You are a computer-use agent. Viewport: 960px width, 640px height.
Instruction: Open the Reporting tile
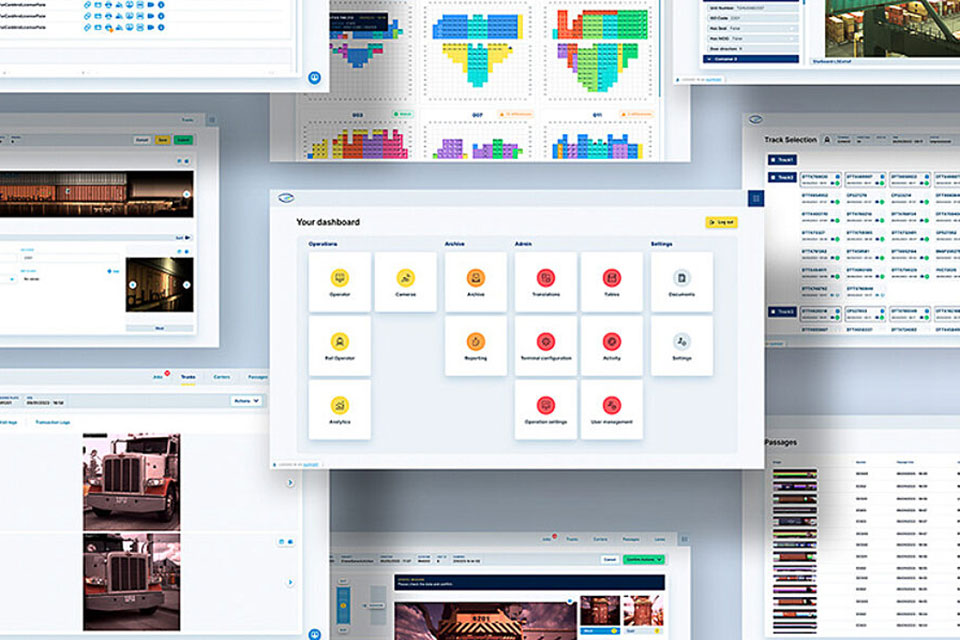click(476, 345)
